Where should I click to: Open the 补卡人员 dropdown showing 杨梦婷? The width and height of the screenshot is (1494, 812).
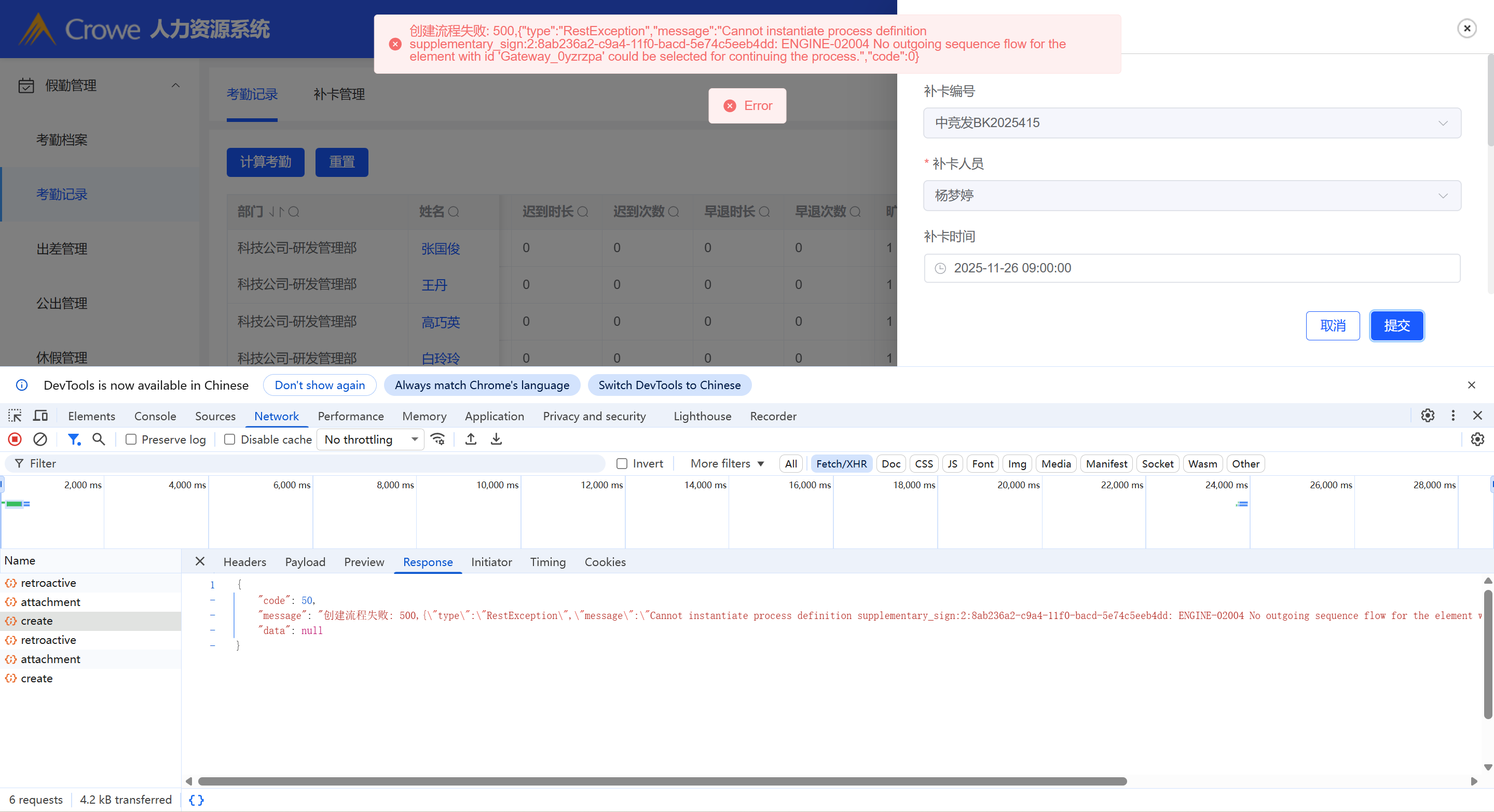click(1191, 196)
